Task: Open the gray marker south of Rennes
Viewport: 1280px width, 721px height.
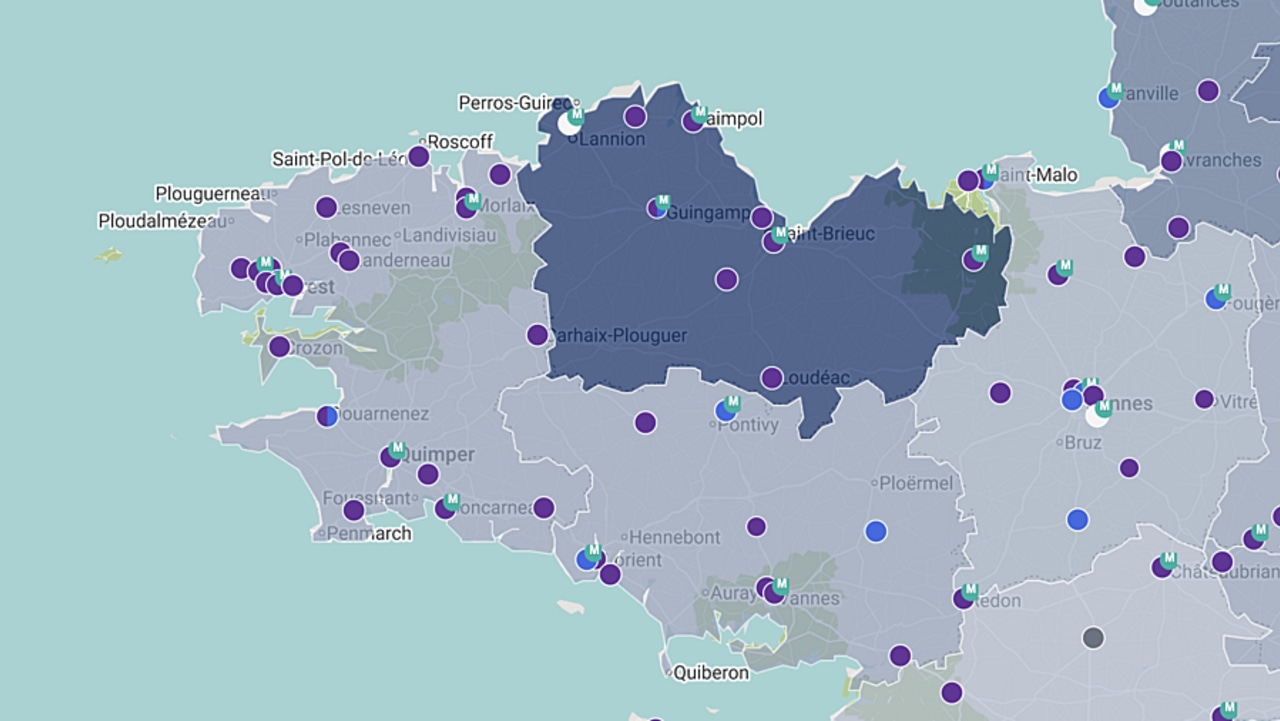Action: (x=1093, y=637)
